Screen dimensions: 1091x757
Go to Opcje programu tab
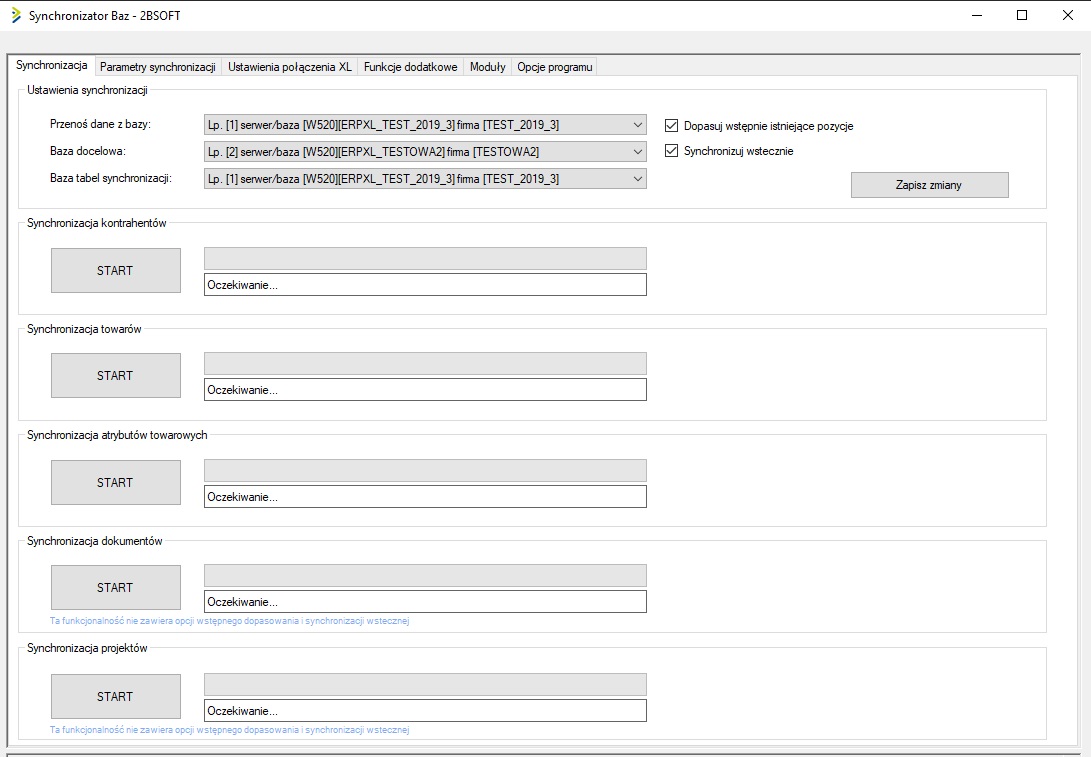(x=555, y=67)
